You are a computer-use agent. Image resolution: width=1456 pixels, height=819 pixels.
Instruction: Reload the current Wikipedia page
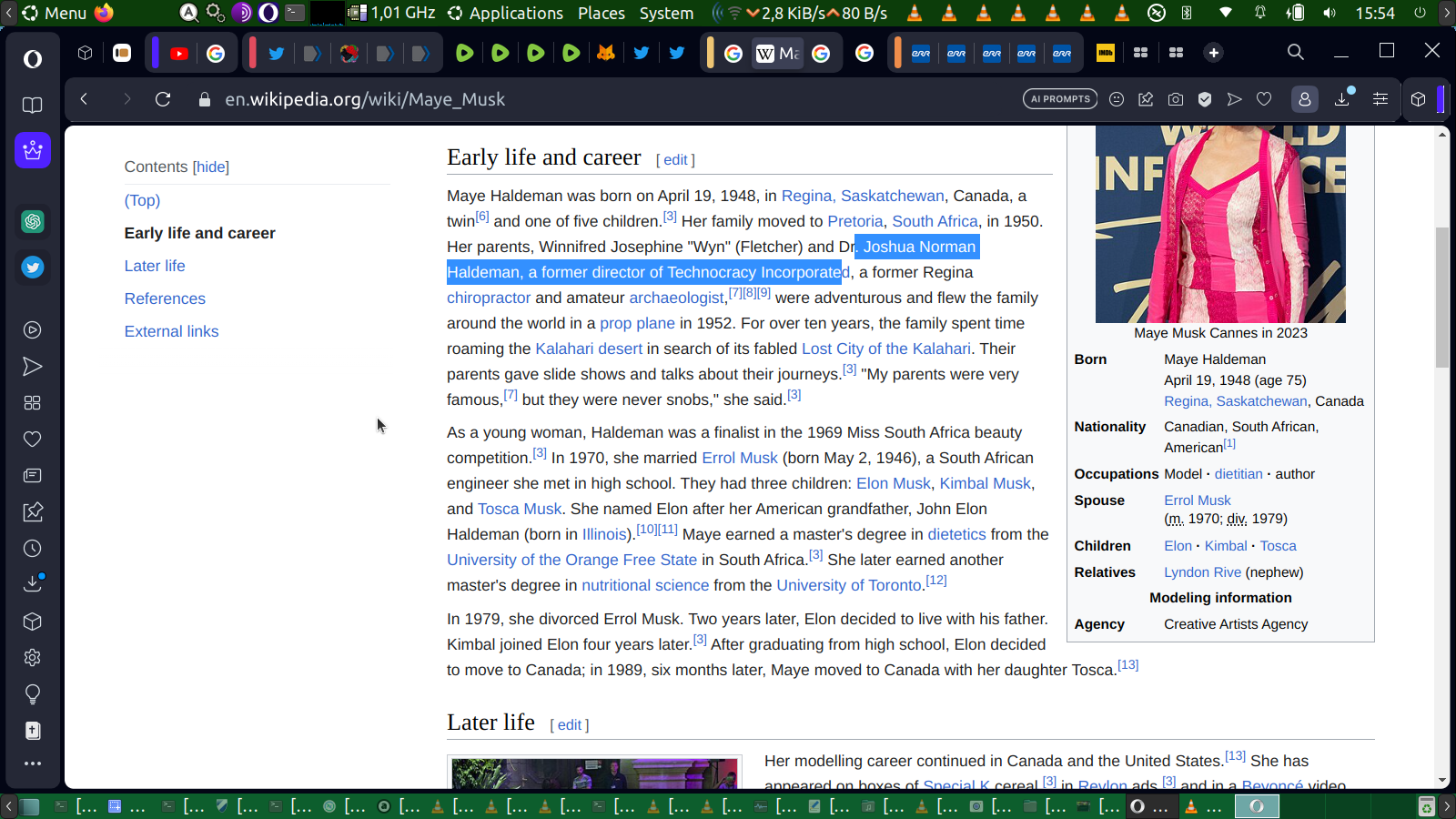coord(163,99)
